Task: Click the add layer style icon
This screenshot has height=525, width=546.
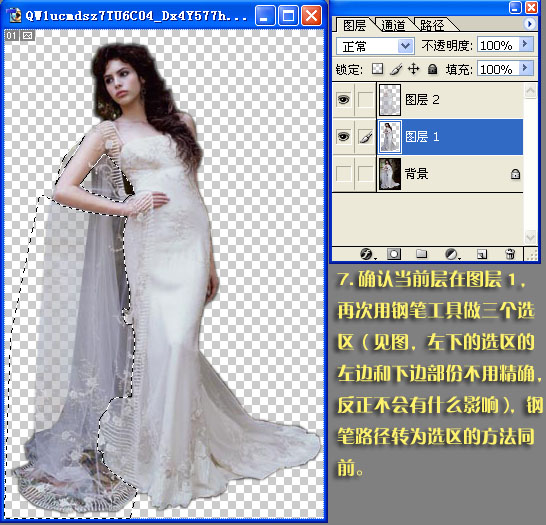Action: [x=367, y=254]
